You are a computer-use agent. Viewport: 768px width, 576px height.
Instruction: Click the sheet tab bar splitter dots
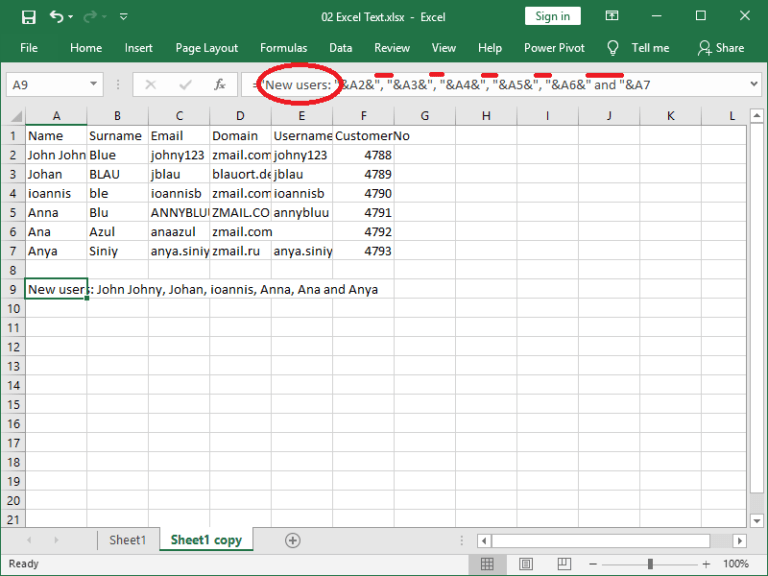pyautogui.click(x=461, y=540)
